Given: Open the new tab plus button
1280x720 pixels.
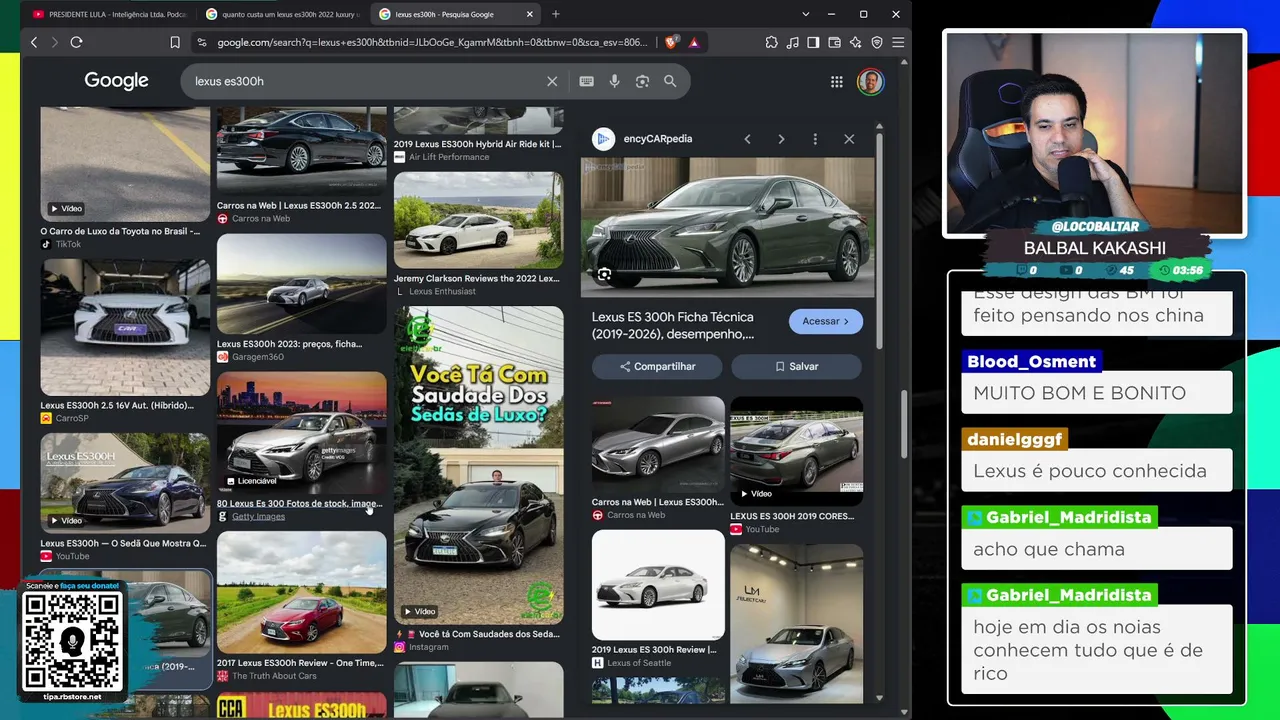Looking at the screenshot, I should [x=556, y=14].
